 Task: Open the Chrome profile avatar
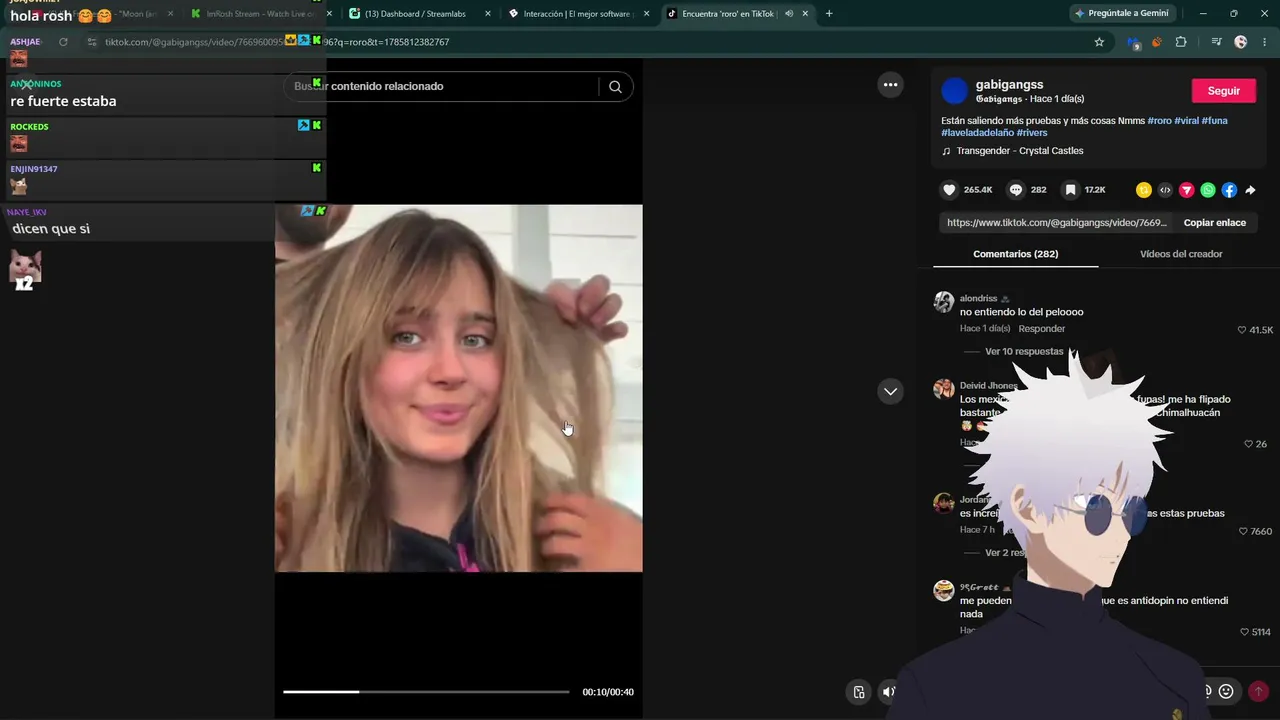(x=1241, y=42)
